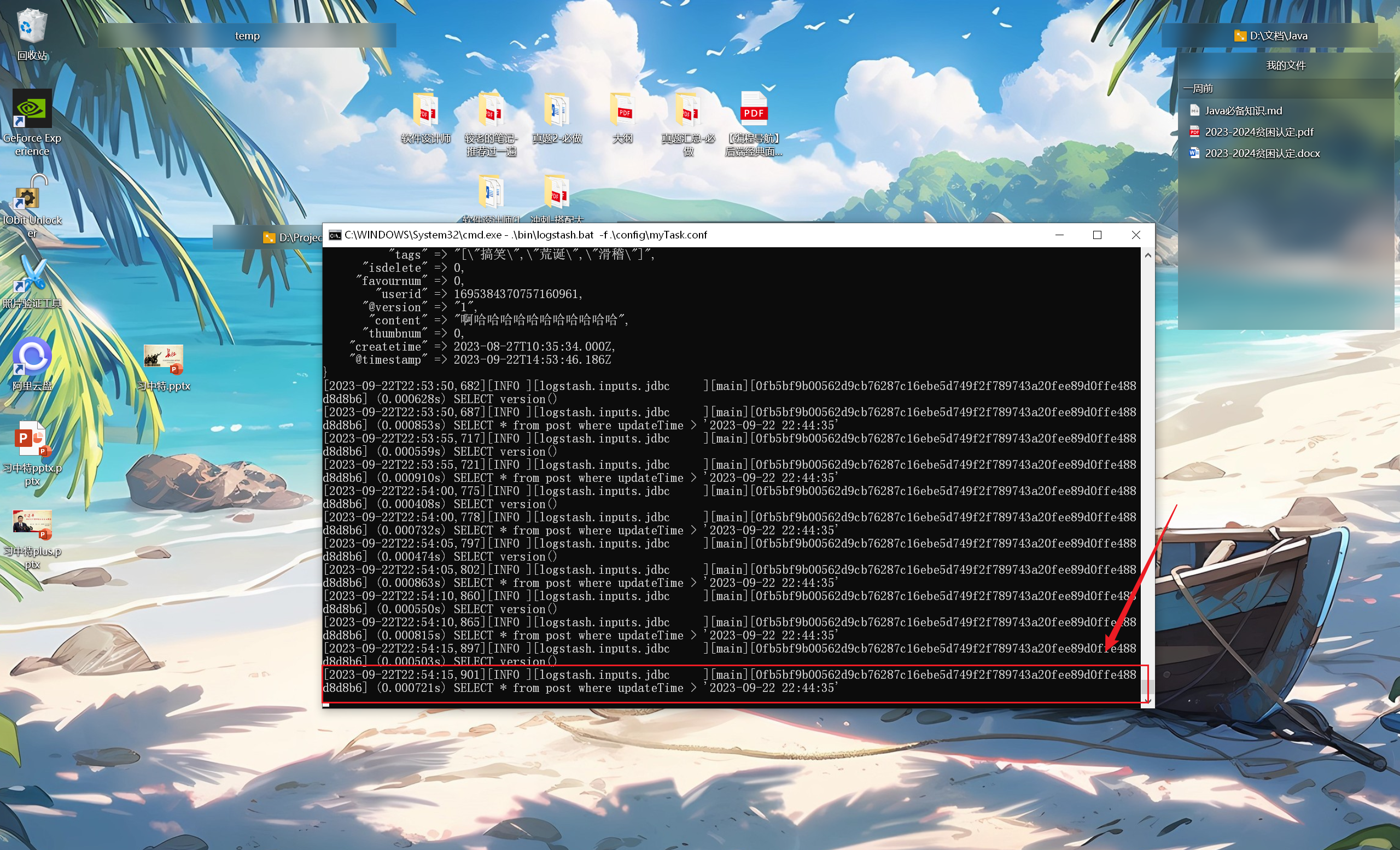1400x850 pixels.
Task: Click the 22:54:10,865 log line
Action: point(730,628)
